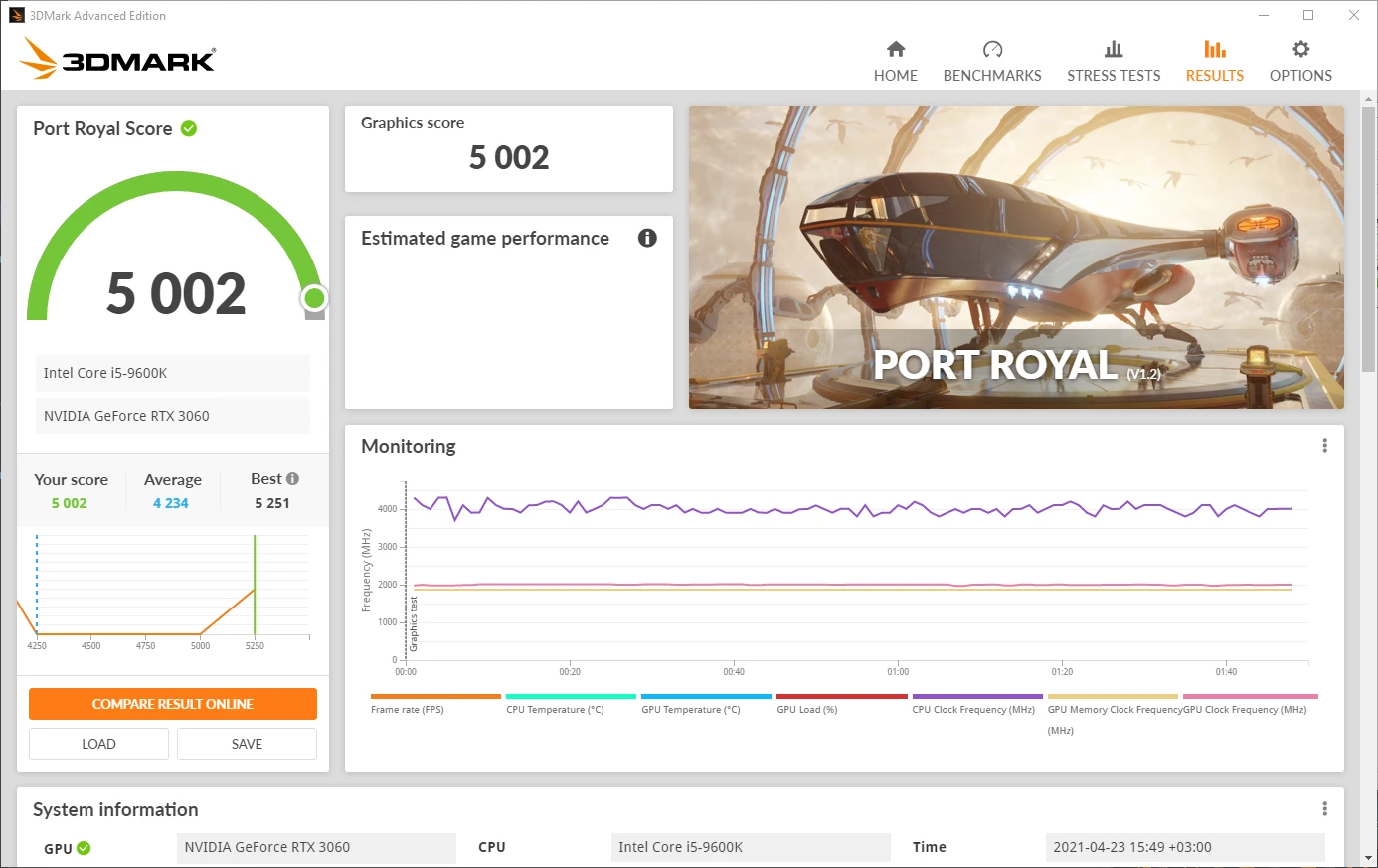
Task: Minimize the 3DMark window
Action: [x=1264, y=15]
